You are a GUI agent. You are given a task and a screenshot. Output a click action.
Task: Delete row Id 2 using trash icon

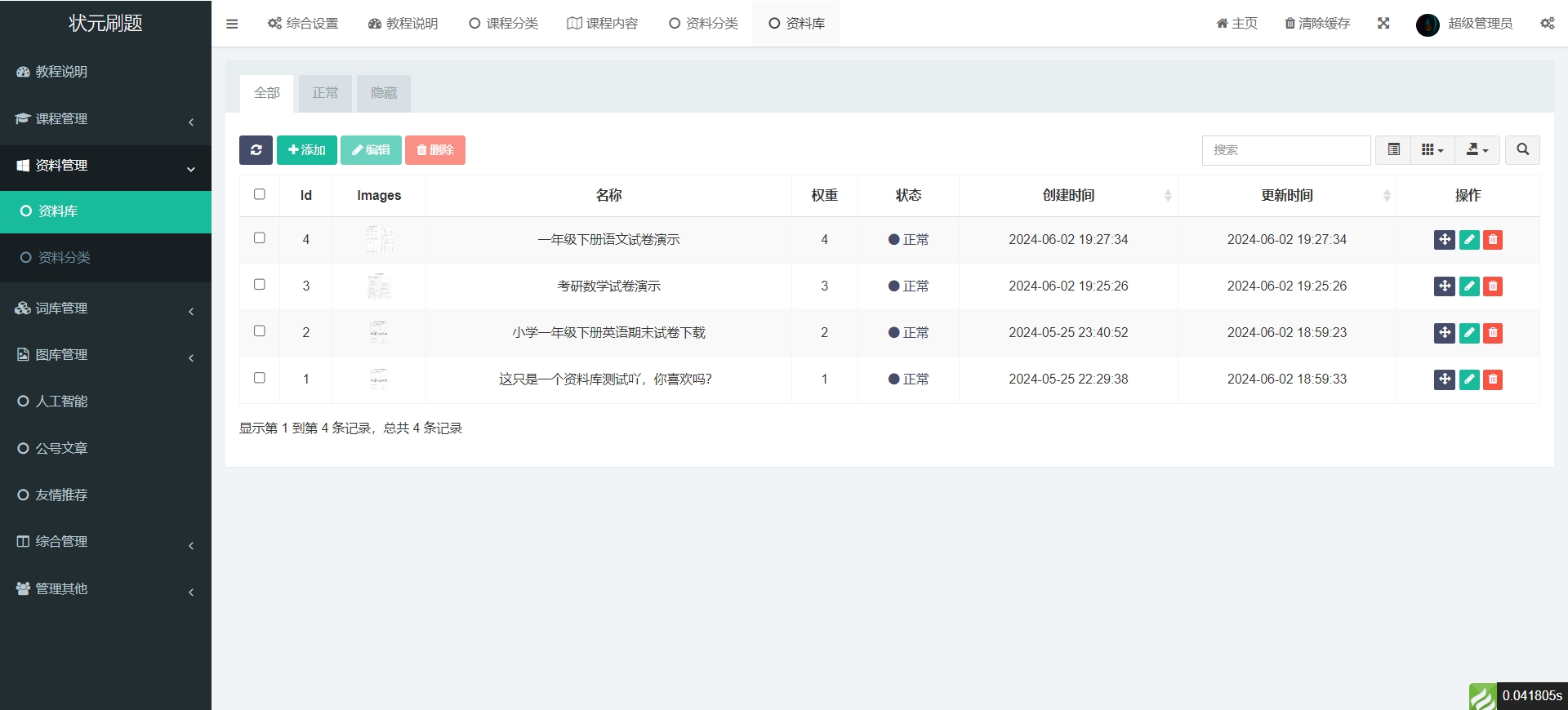click(x=1493, y=333)
